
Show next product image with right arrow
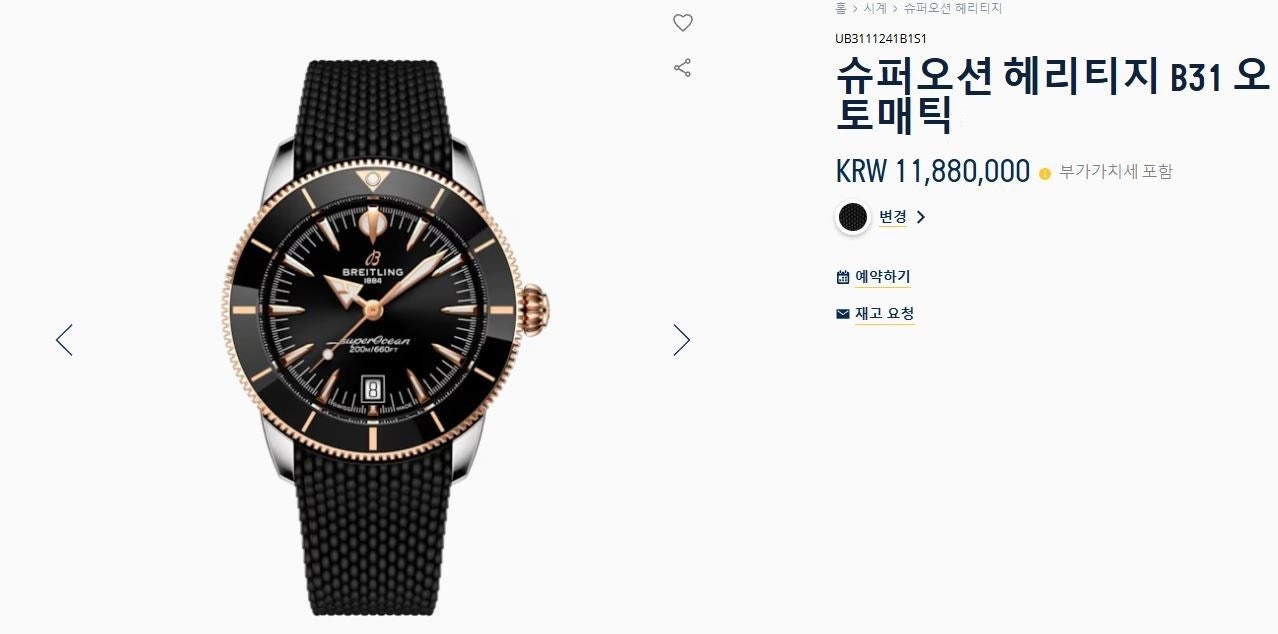pos(681,340)
